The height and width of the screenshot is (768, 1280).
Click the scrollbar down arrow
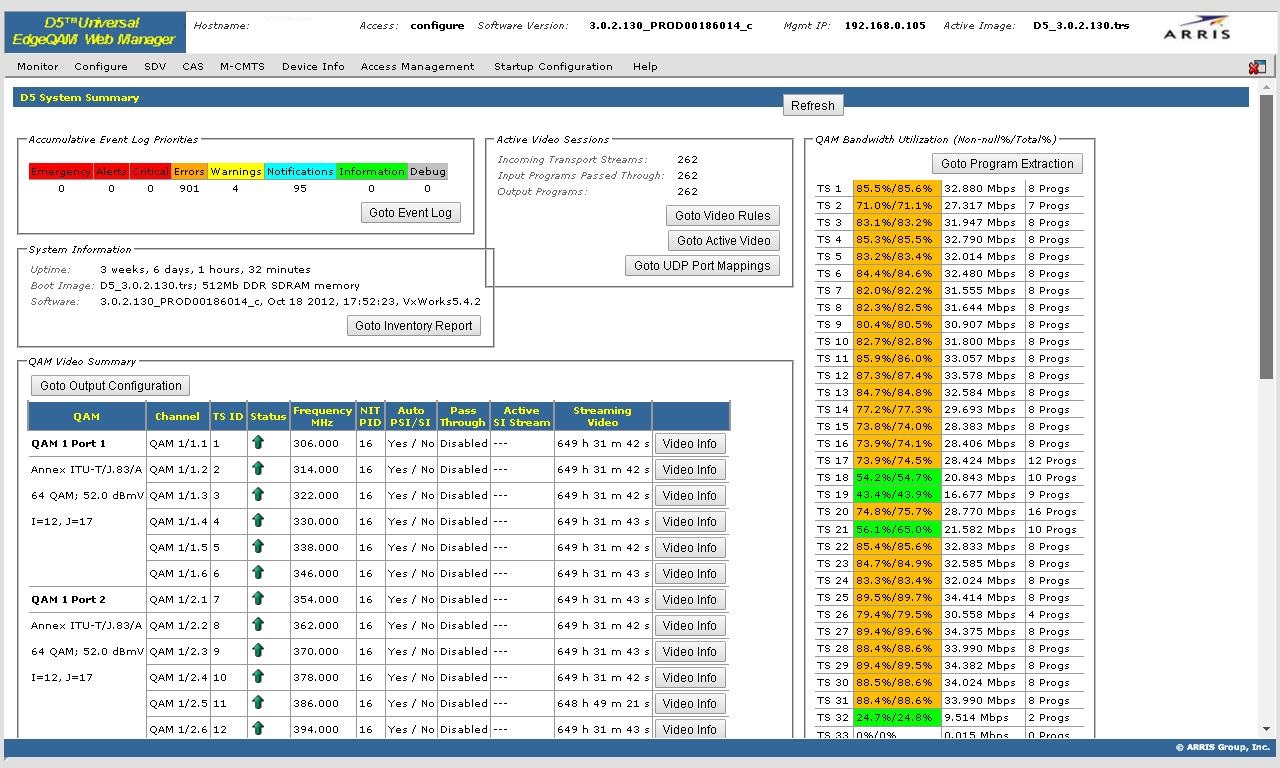click(x=1268, y=730)
